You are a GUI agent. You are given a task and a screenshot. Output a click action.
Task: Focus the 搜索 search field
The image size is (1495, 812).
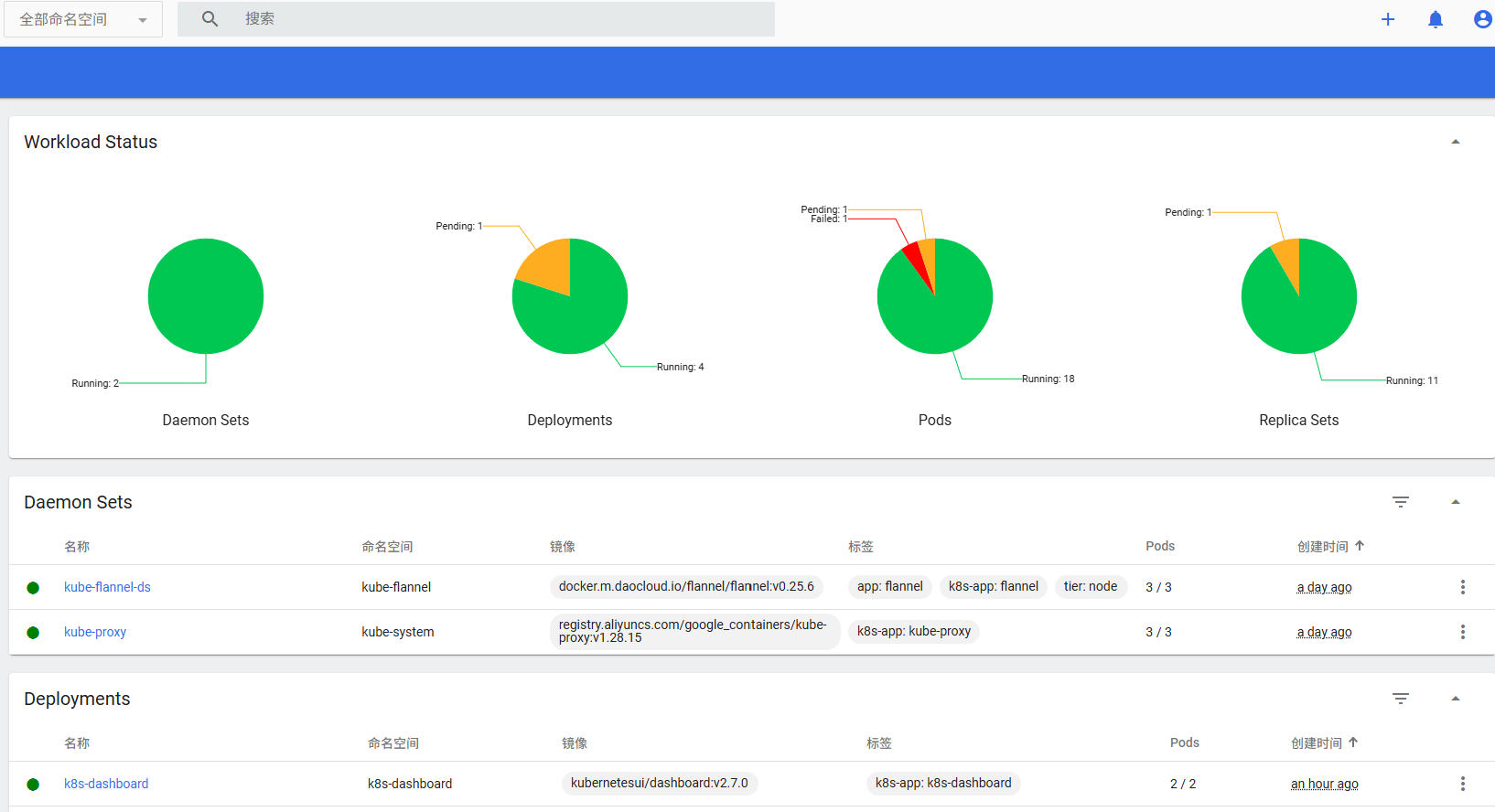pos(476,19)
